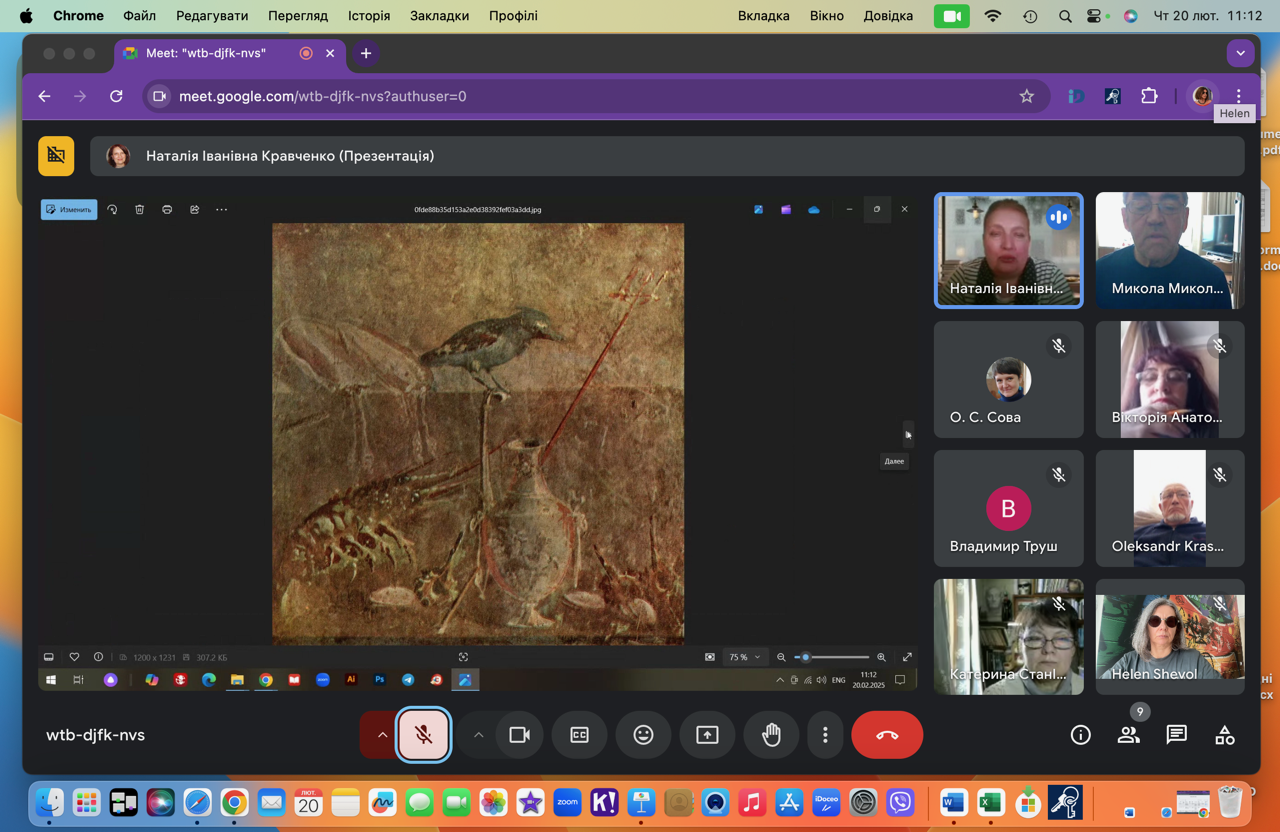Select Микола Микол... video tile

(x=1170, y=250)
